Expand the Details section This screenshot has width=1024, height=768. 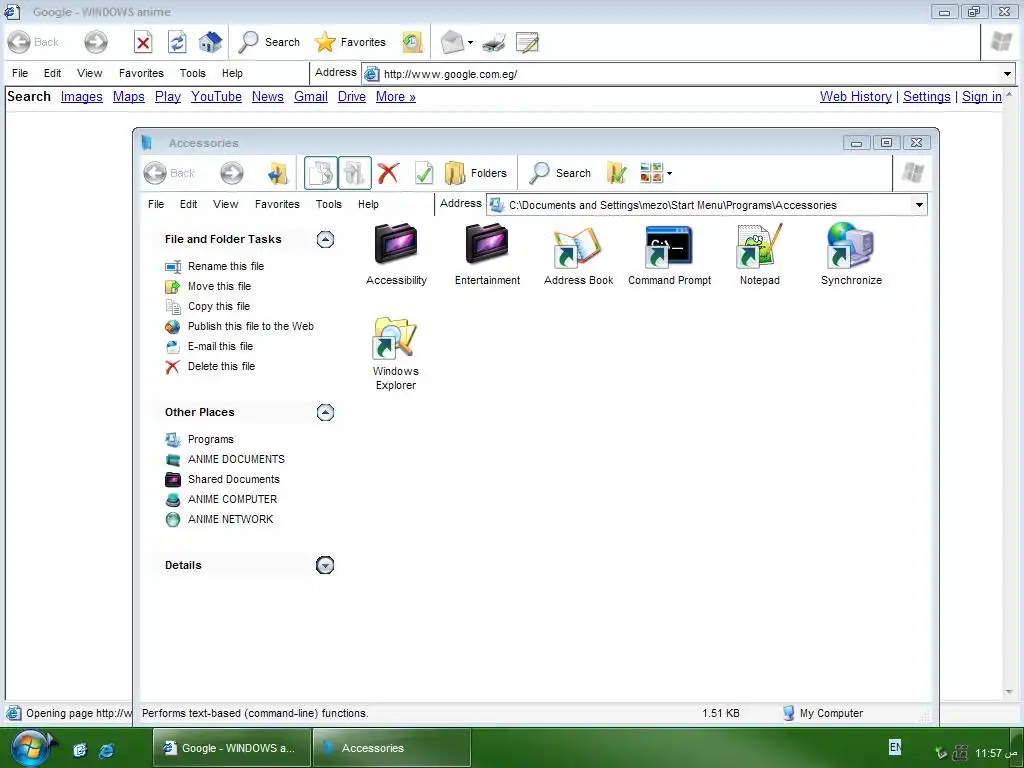325,565
